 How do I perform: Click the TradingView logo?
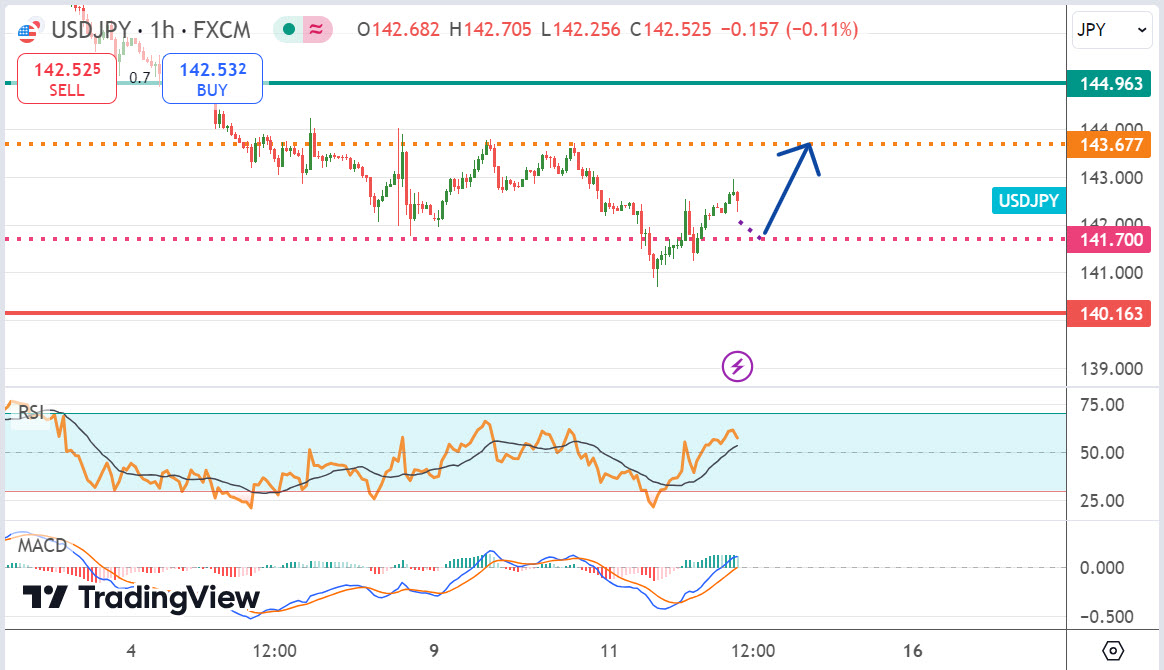click(x=126, y=598)
